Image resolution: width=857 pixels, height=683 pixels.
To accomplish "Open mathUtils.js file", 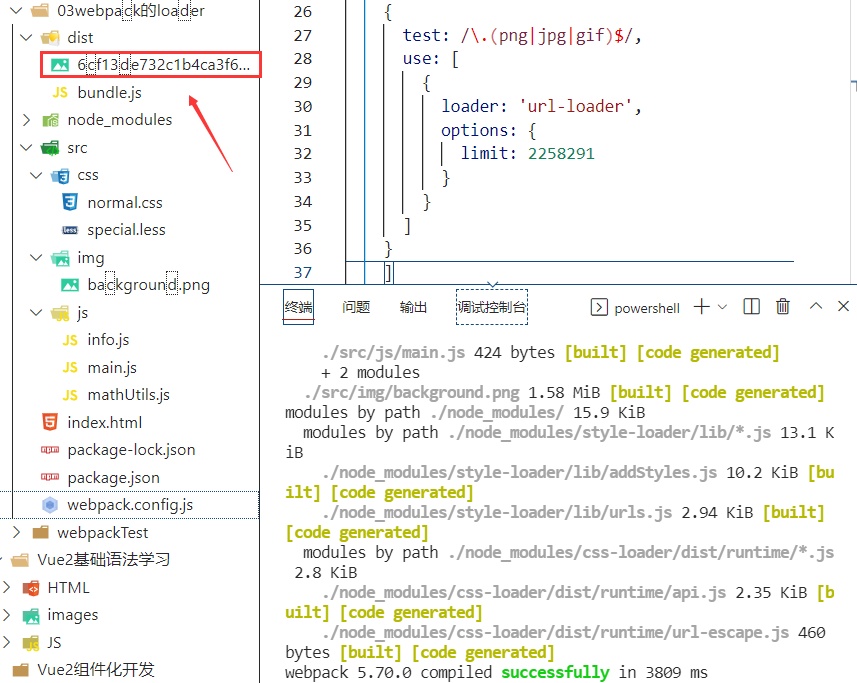I will tap(128, 395).
